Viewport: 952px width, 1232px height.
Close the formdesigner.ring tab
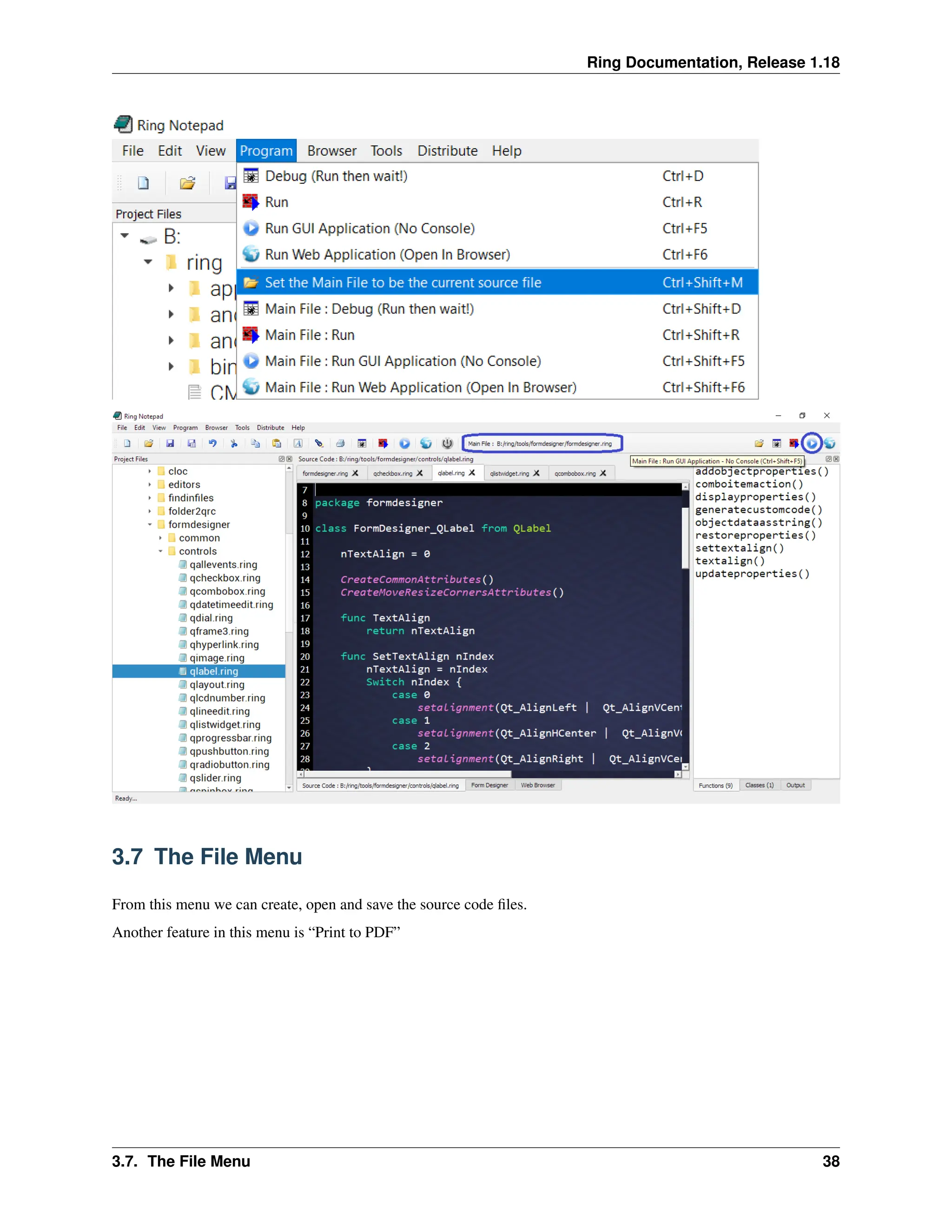coord(355,473)
